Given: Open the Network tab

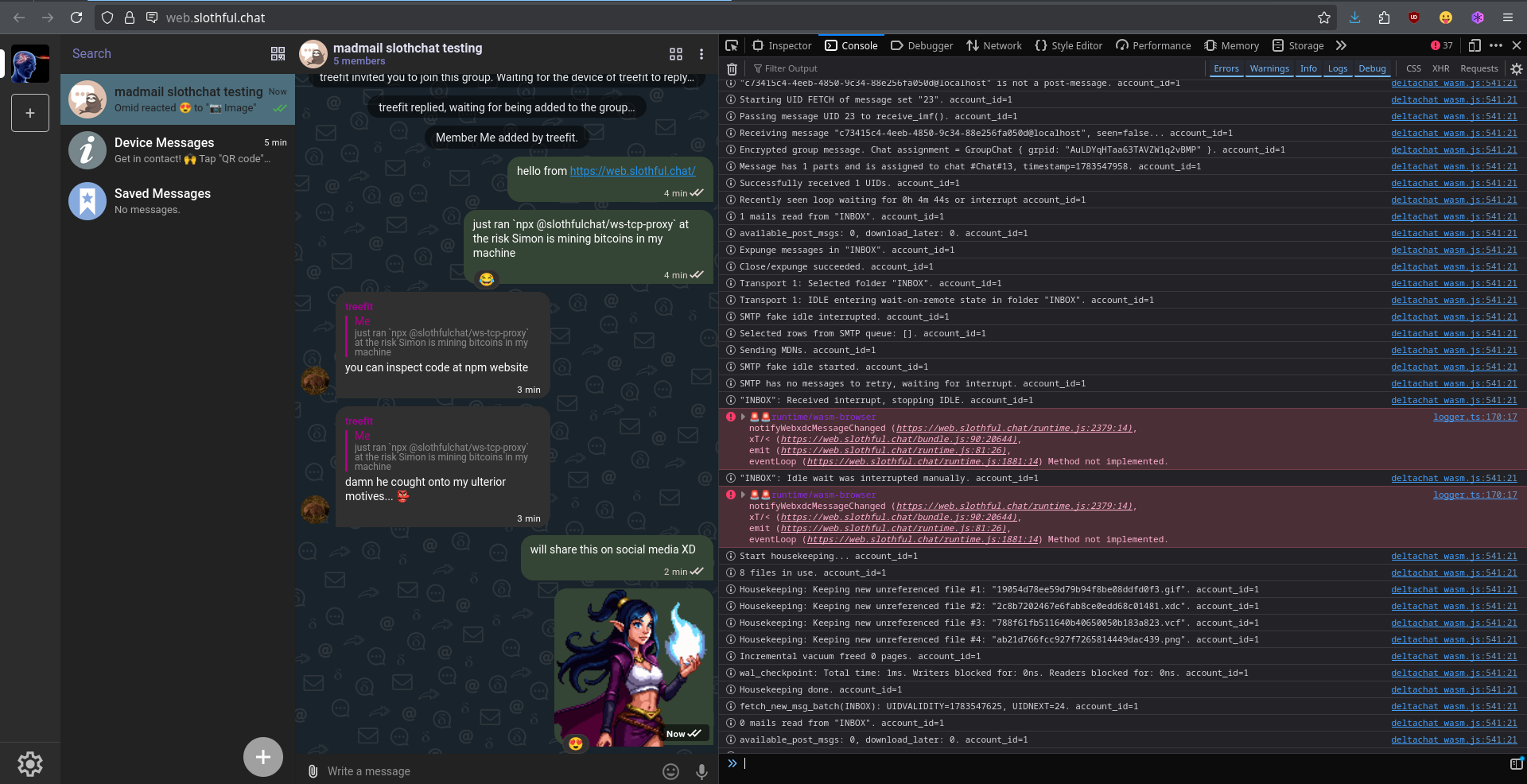Looking at the screenshot, I should [x=994, y=45].
